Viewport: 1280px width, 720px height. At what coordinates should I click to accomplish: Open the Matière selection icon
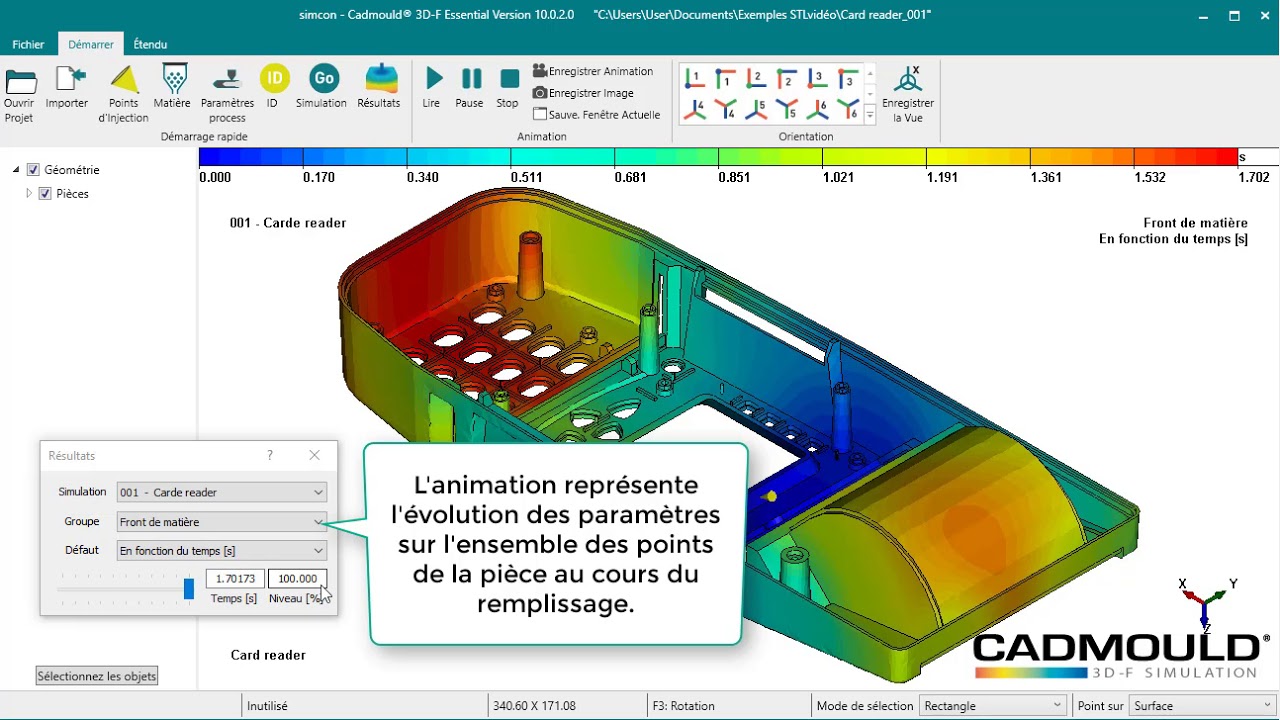tap(174, 79)
